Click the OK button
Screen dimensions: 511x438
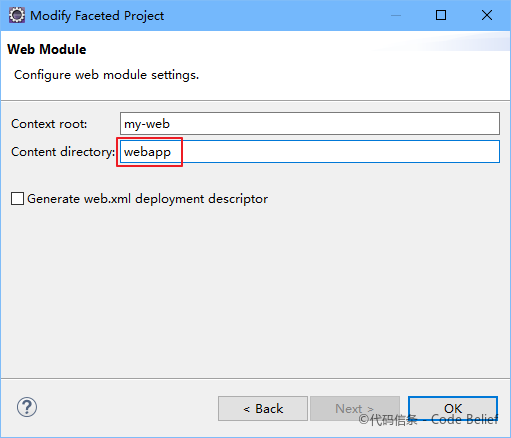pyautogui.click(x=453, y=408)
